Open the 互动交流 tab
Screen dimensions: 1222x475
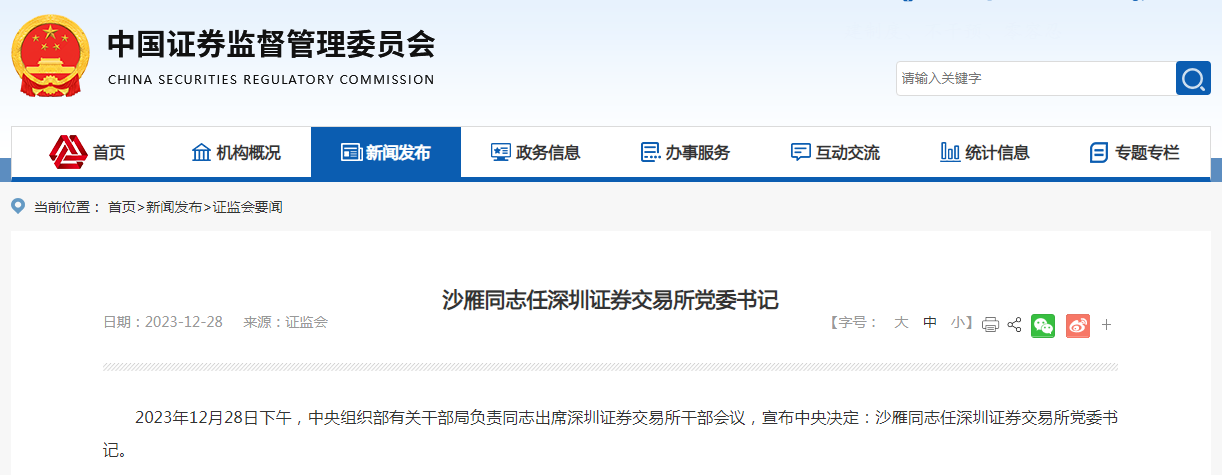click(835, 153)
